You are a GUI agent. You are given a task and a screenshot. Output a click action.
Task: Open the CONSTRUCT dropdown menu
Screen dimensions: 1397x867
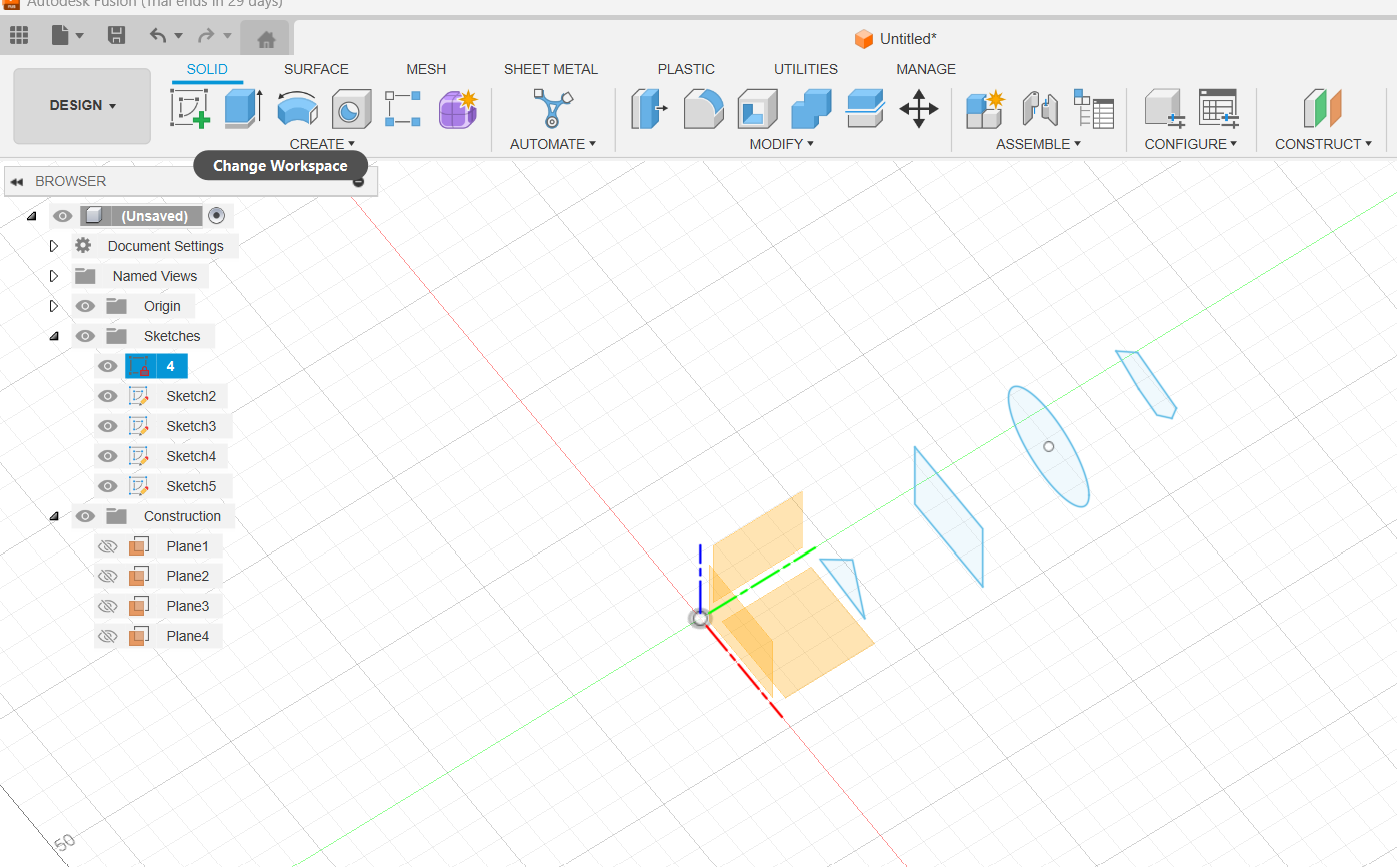pyautogui.click(x=1323, y=144)
